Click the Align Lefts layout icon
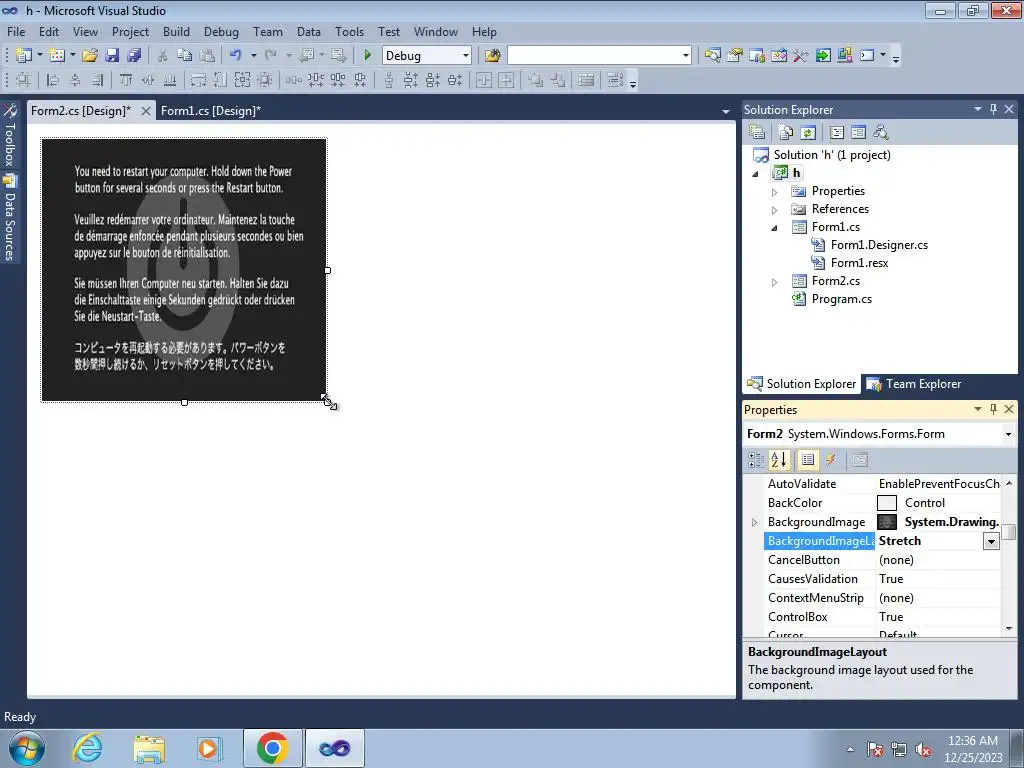 pyautogui.click(x=54, y=80)
